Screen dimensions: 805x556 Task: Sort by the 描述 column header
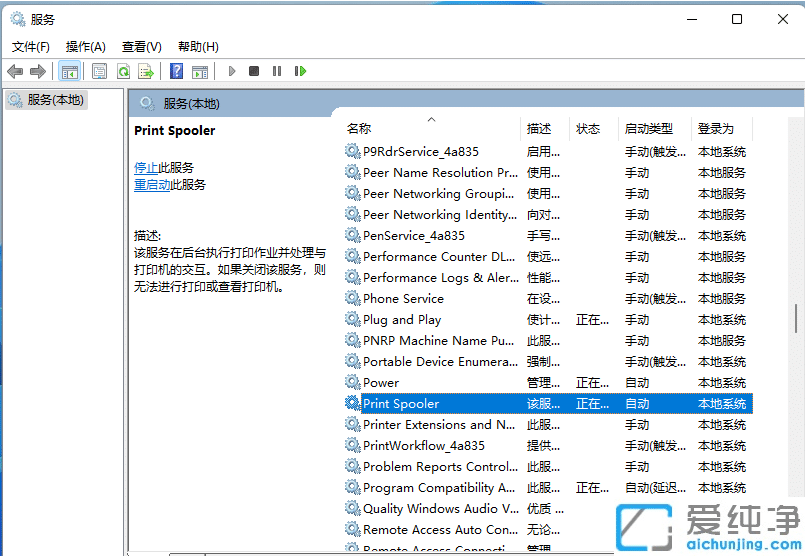(545, 128)
